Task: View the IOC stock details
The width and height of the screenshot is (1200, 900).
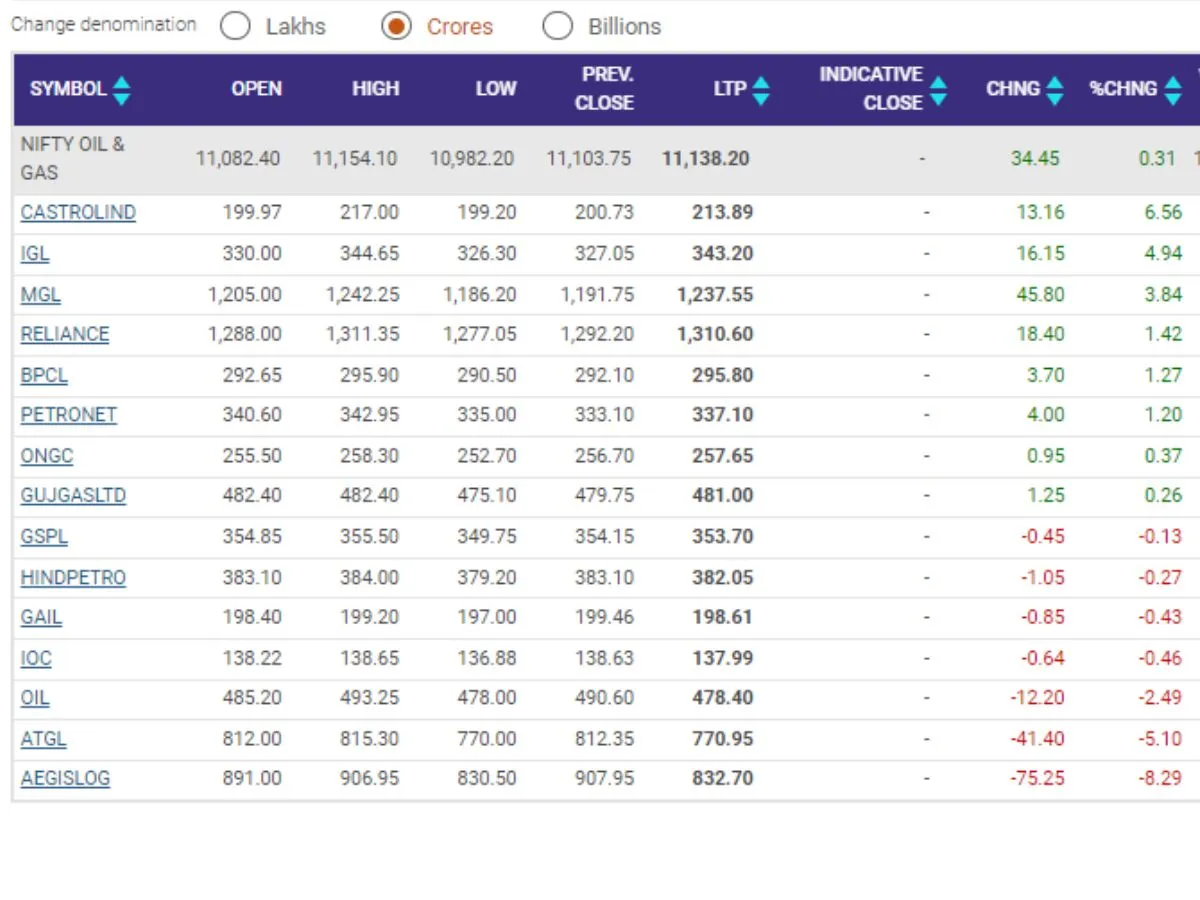Action: [x=36, y=659]
